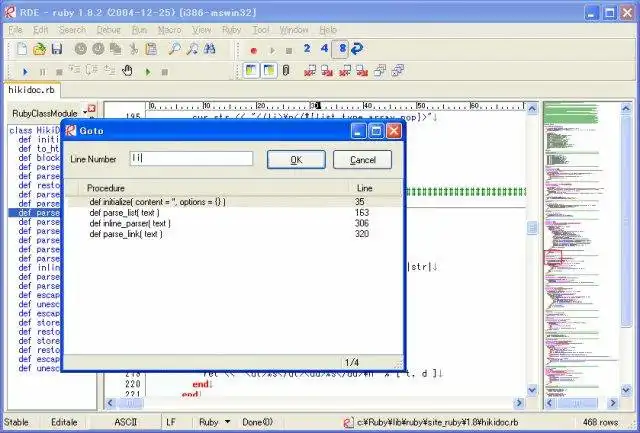Open the Ruby menu

pyautogui.click(x=231, y=30)
